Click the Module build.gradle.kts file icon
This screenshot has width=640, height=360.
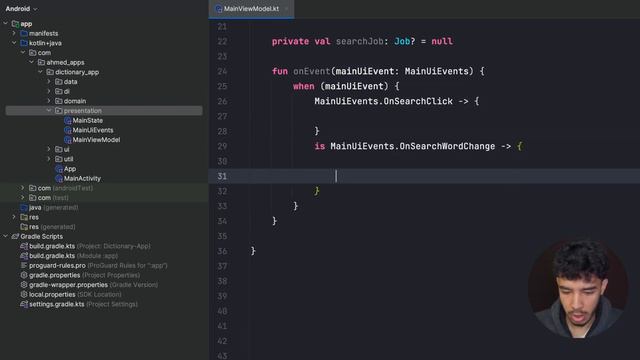point(24,256)
